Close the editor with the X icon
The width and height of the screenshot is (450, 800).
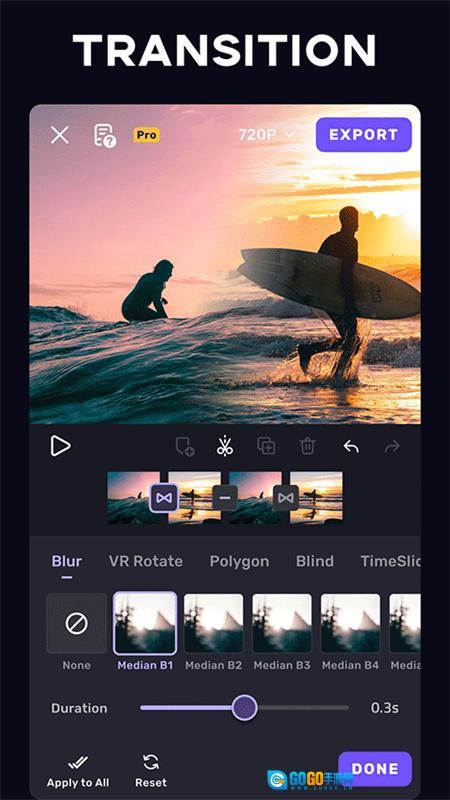coord(60,135)
